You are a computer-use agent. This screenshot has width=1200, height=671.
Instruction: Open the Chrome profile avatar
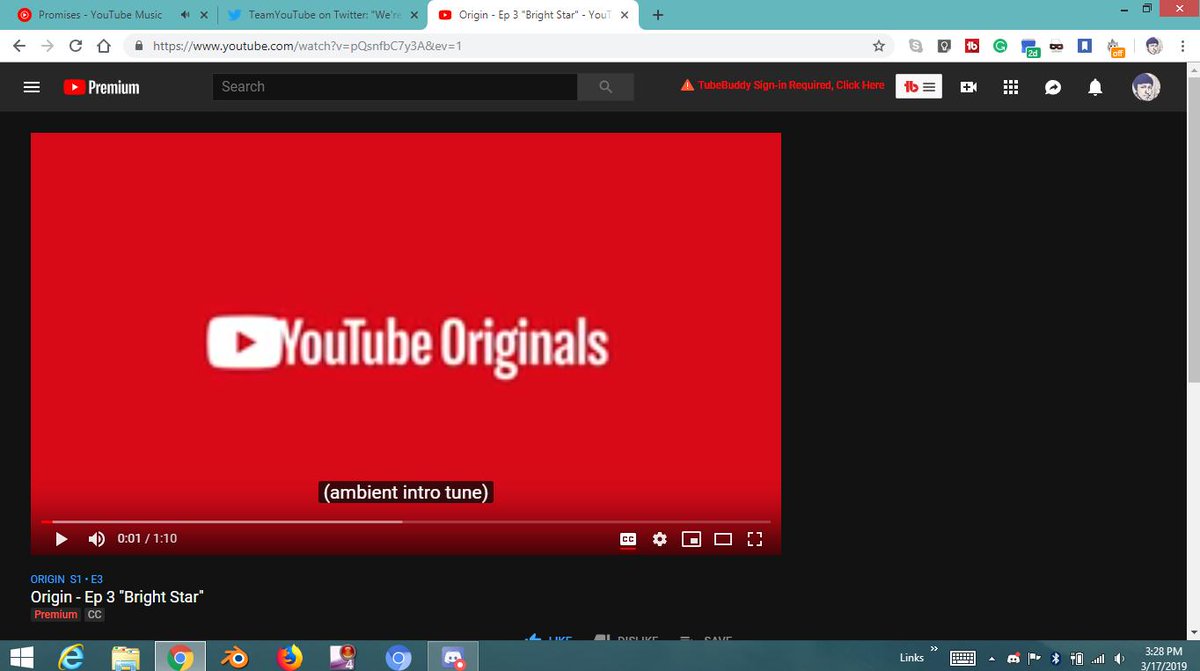pos(1153,46)
